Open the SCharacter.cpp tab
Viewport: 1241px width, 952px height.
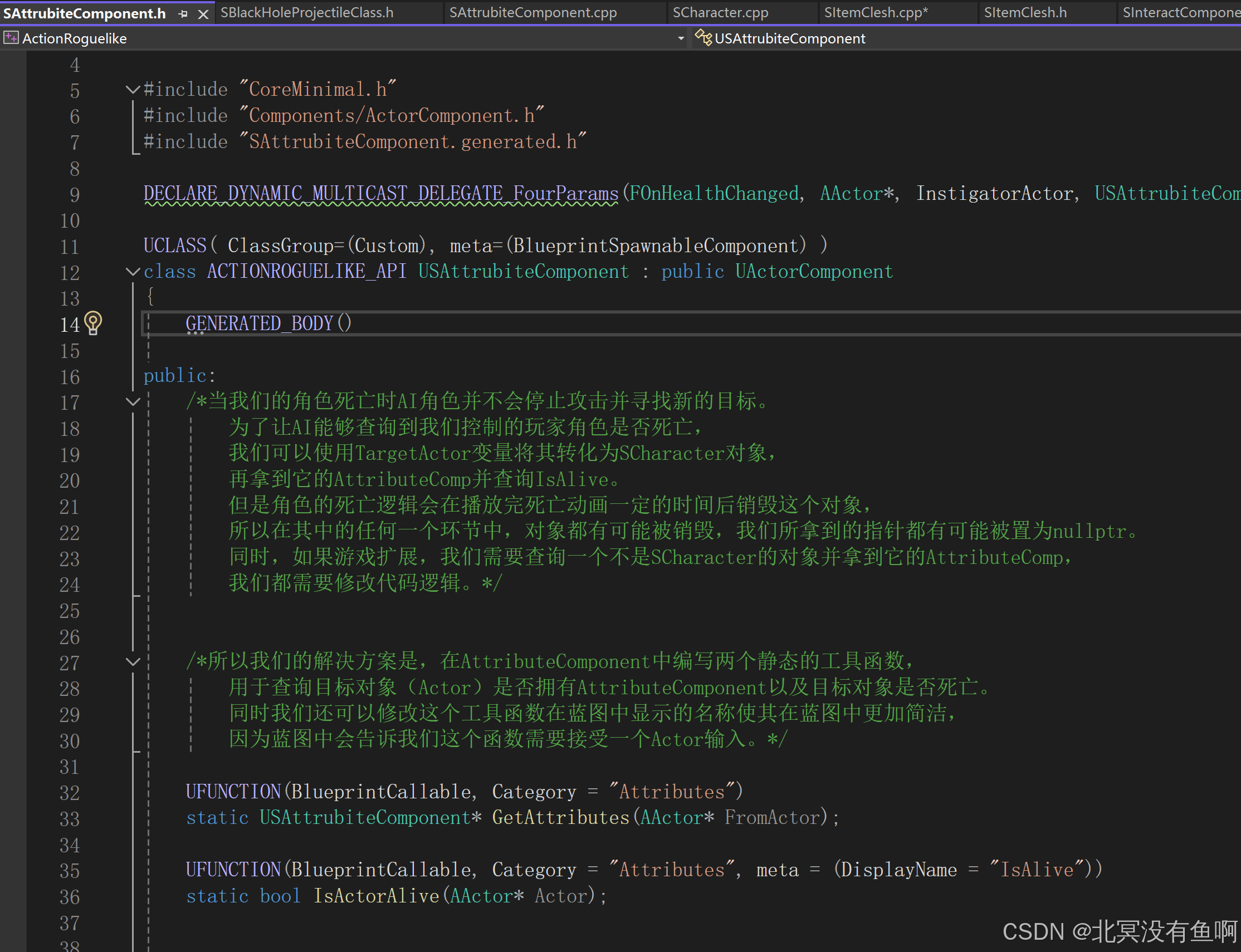720,12
